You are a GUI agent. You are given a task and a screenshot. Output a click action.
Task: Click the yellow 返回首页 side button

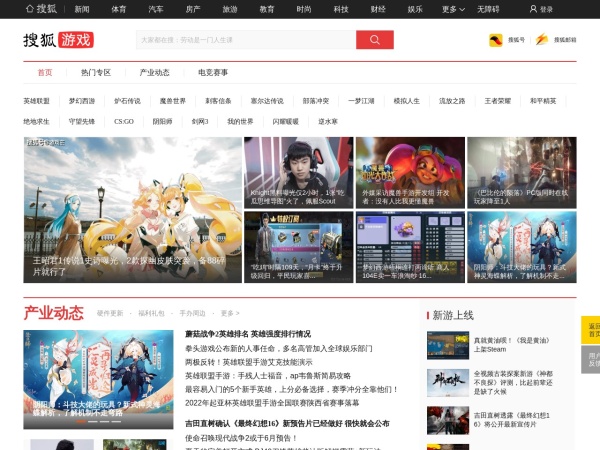[591, 330]
